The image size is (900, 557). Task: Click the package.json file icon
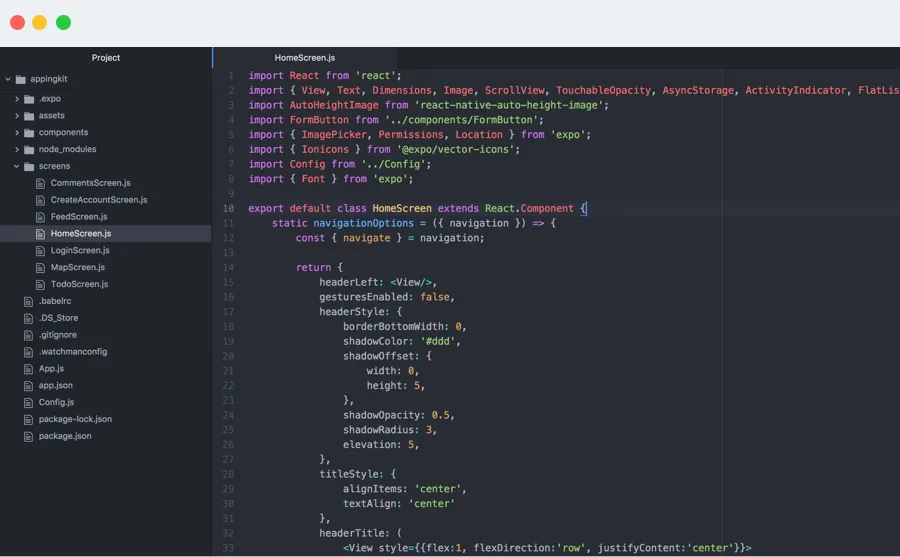[x=28, y=436]
